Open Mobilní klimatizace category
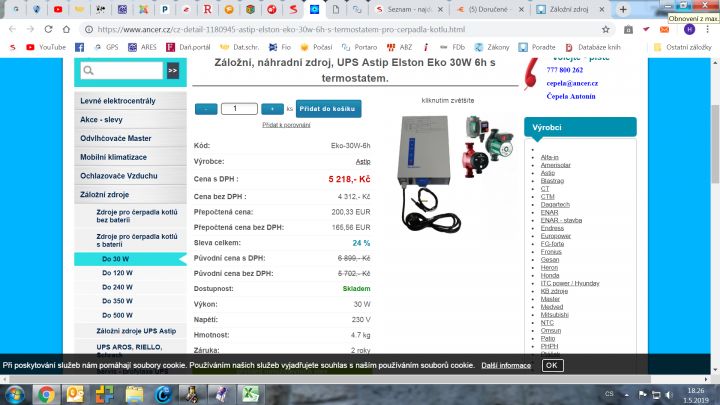The width and height of the screenshot is (720, 405). click(130, 157)
